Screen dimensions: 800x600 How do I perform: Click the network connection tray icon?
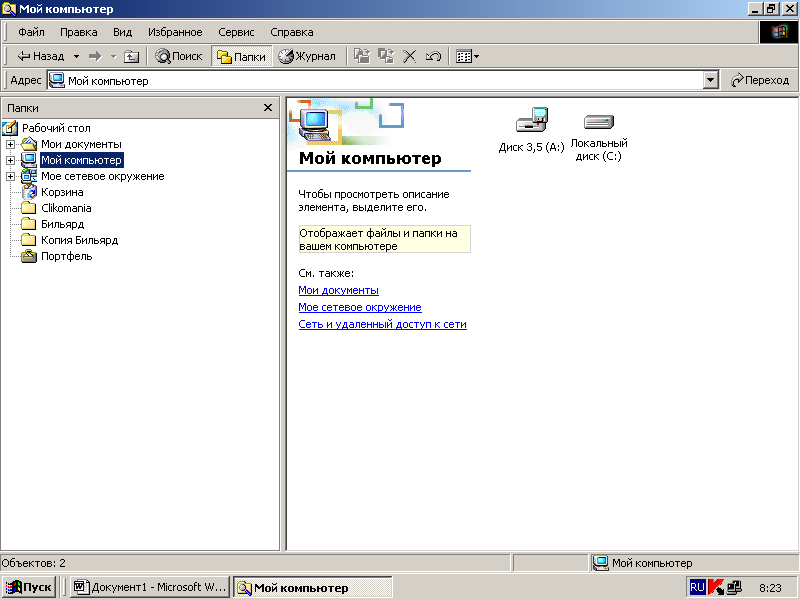(735, 587)
